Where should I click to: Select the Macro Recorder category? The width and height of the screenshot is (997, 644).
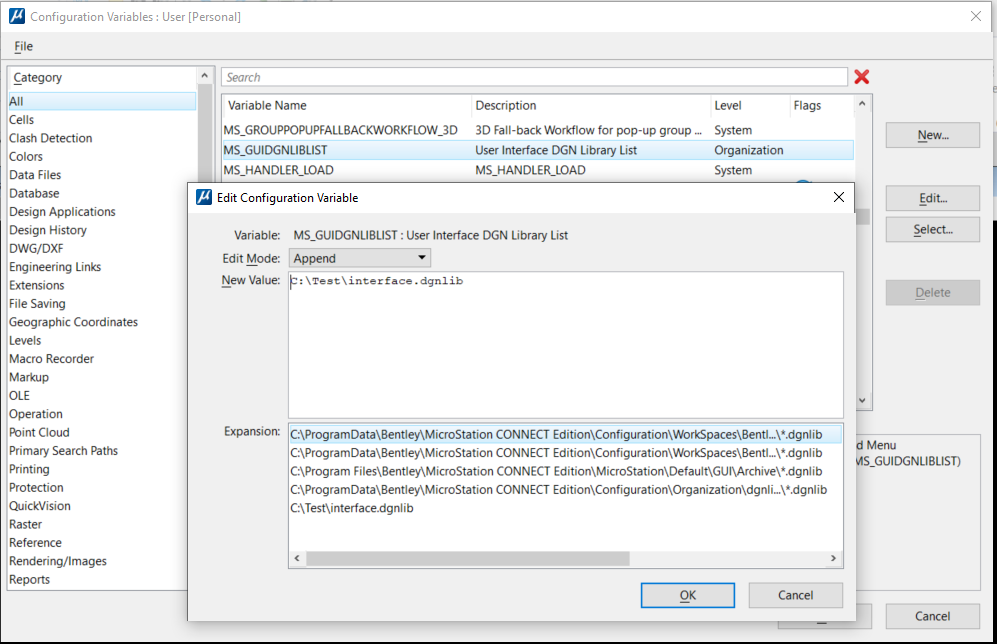pos(98,359)
